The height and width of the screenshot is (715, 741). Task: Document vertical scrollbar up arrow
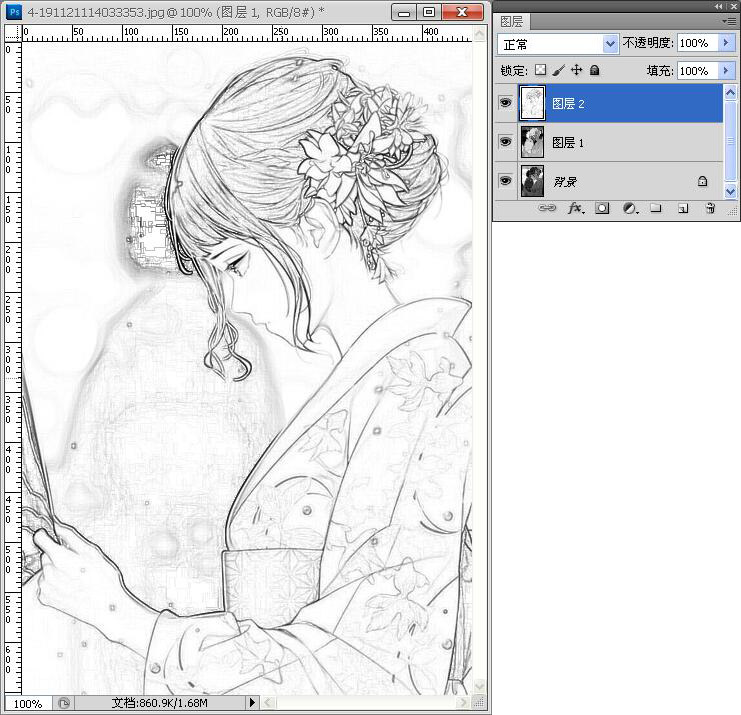point(479,34)
